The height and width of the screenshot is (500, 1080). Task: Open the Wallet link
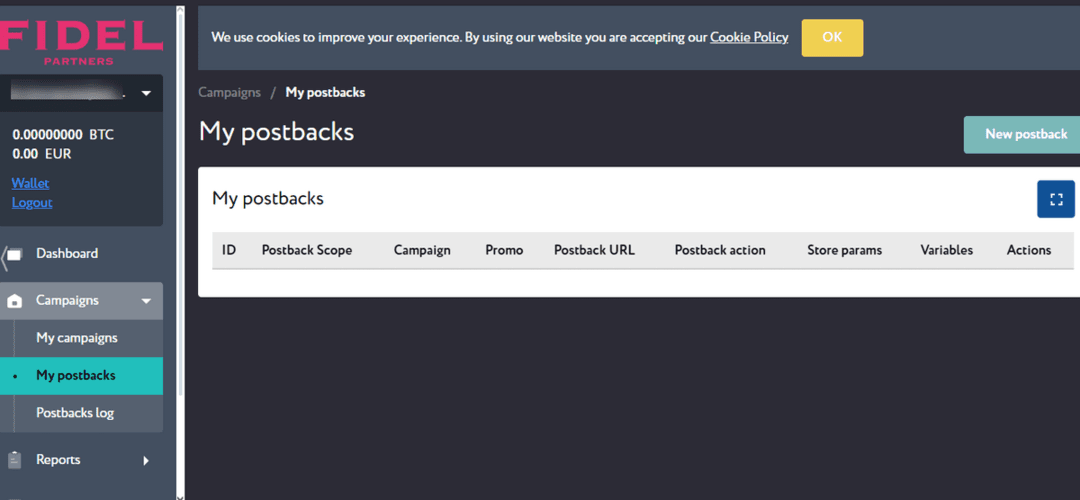point(30,183)
